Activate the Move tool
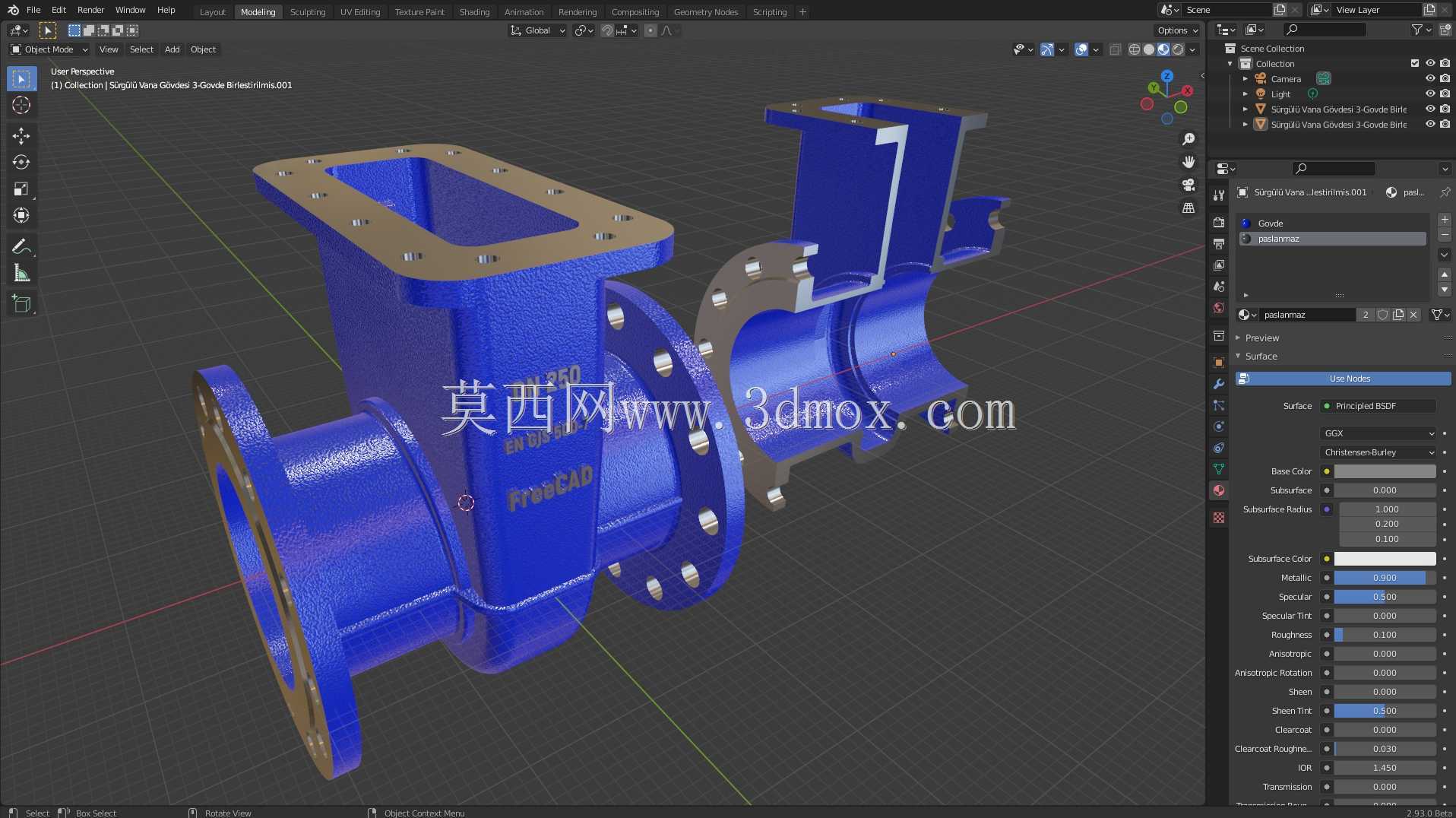This screenshot has height=818, width=1456. pyautogui.click(x=21, y=136)
